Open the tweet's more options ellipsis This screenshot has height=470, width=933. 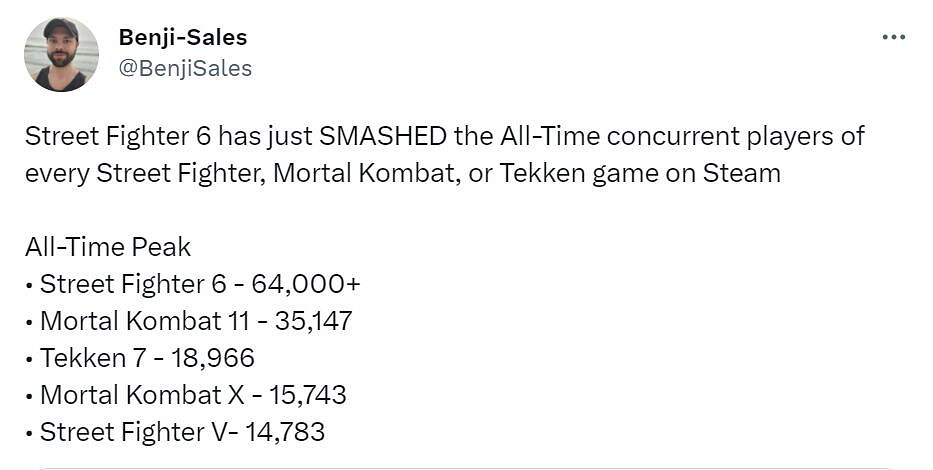893,37
